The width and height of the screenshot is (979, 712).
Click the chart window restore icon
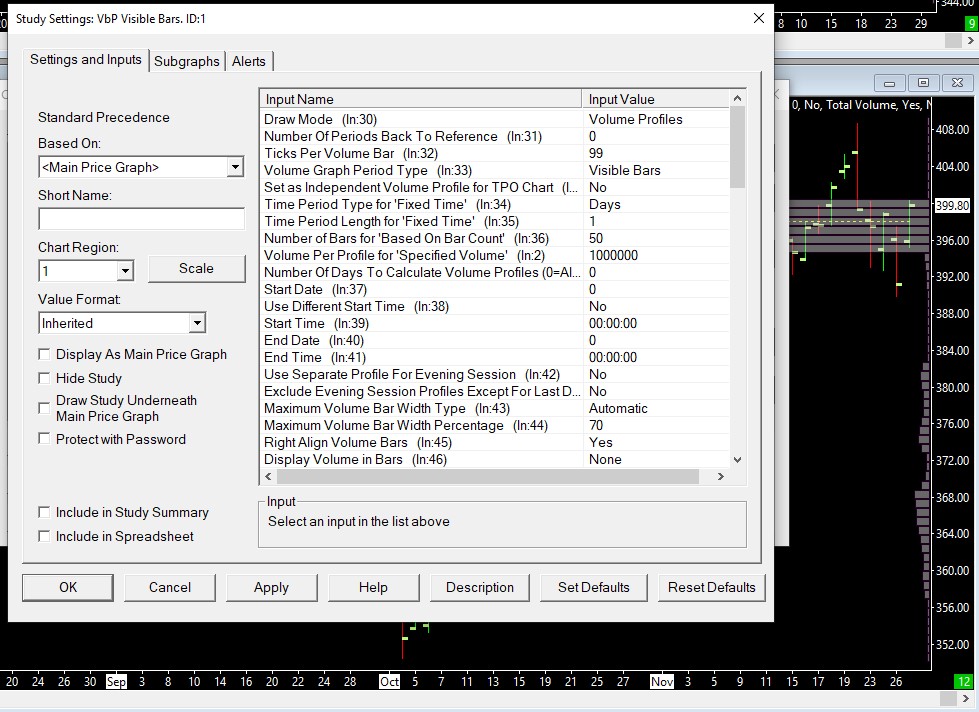923,83
